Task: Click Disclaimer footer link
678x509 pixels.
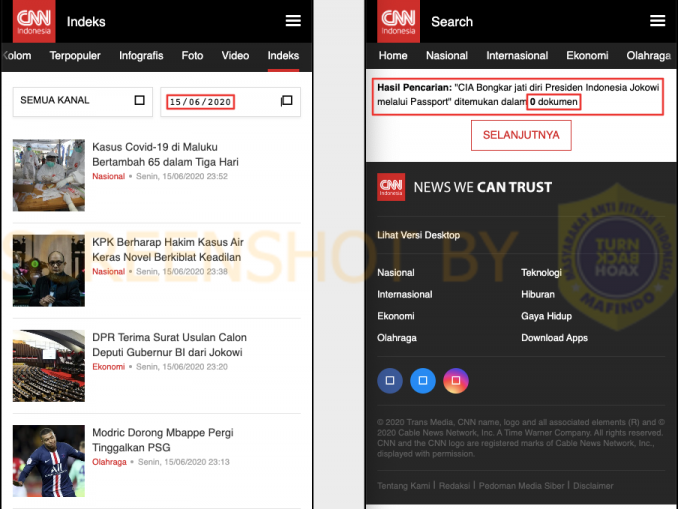Action: point(593,486)
